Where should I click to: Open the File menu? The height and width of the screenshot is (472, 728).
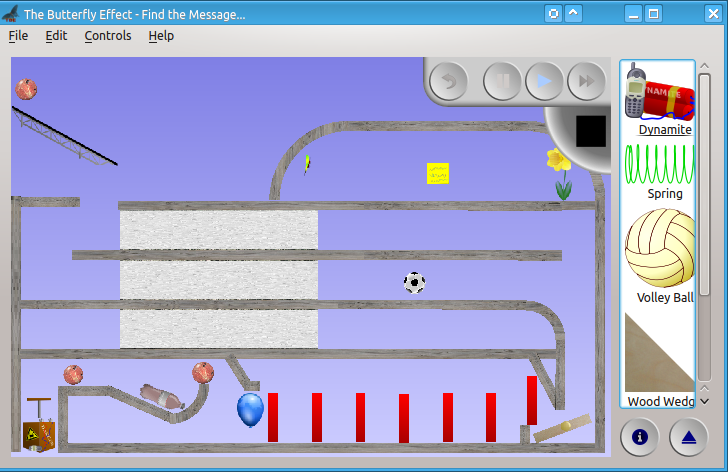tap(18, 36)
